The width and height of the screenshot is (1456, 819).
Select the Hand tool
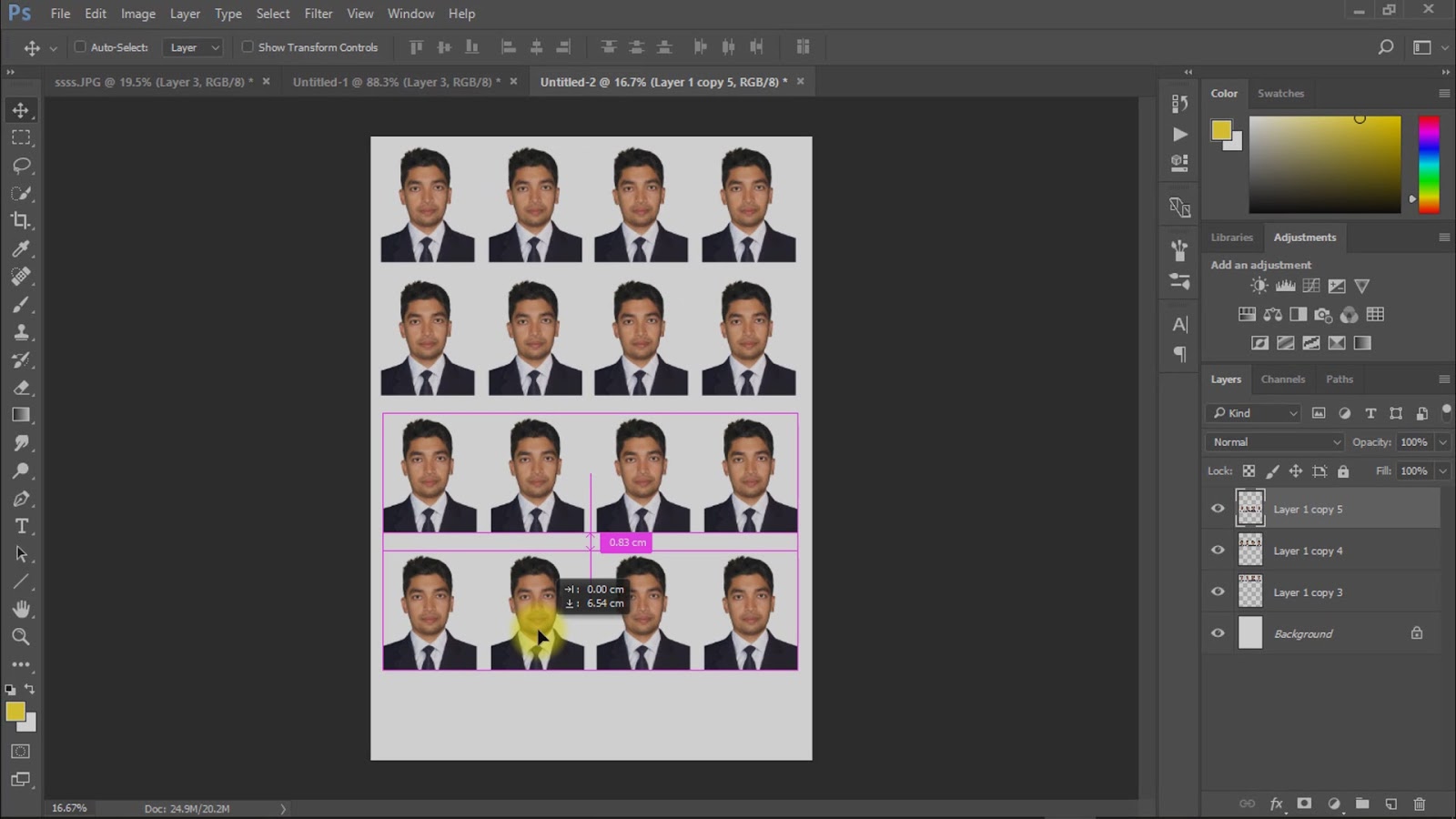tap(21, 609)
